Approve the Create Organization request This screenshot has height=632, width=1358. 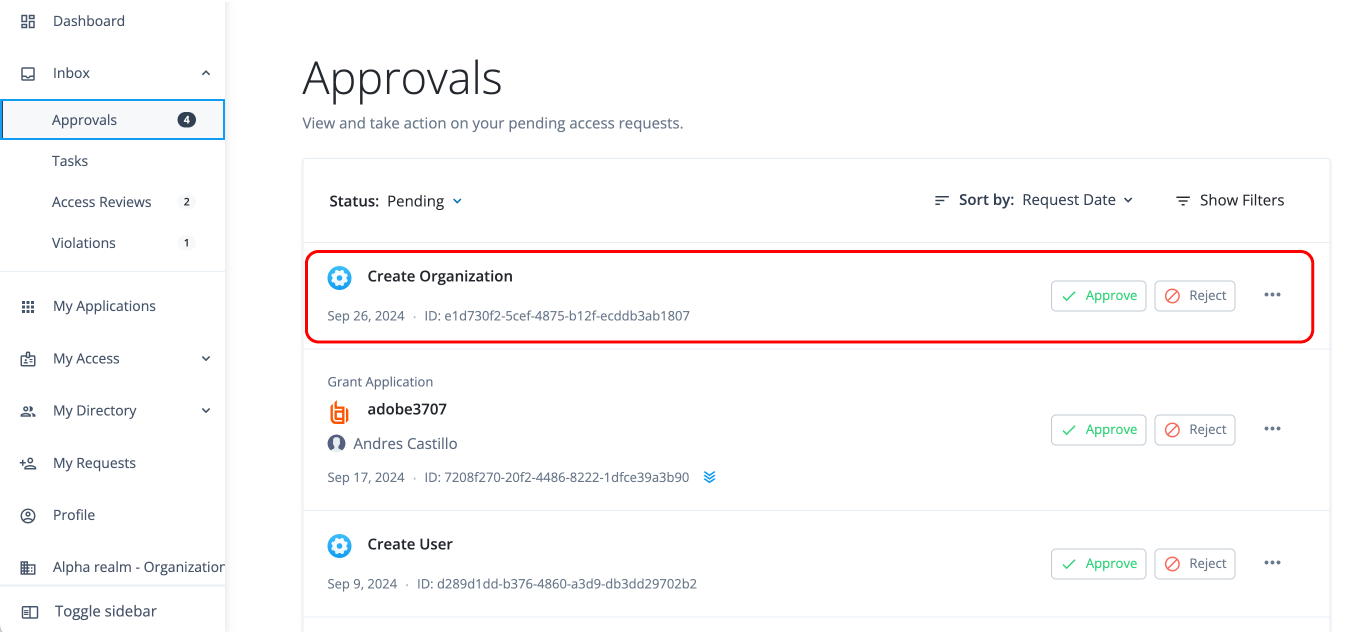(x=1098, y=296)
